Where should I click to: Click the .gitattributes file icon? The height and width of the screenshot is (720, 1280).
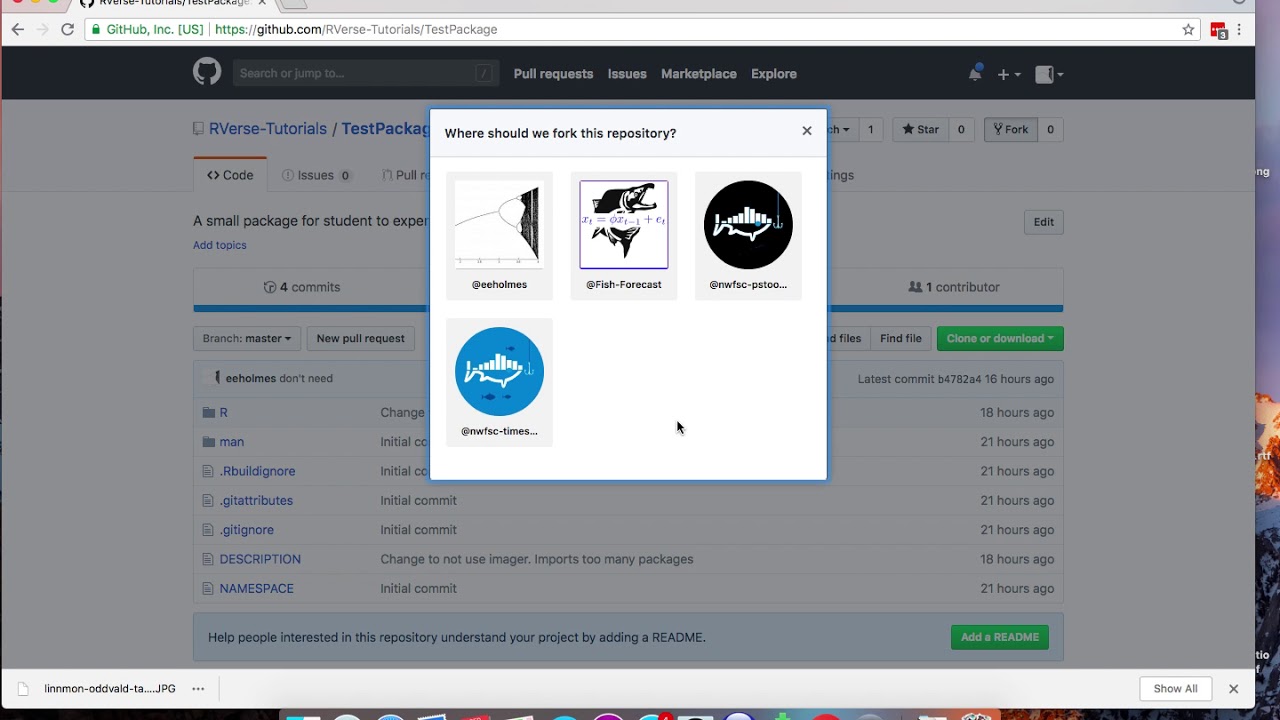click(208, 500)
